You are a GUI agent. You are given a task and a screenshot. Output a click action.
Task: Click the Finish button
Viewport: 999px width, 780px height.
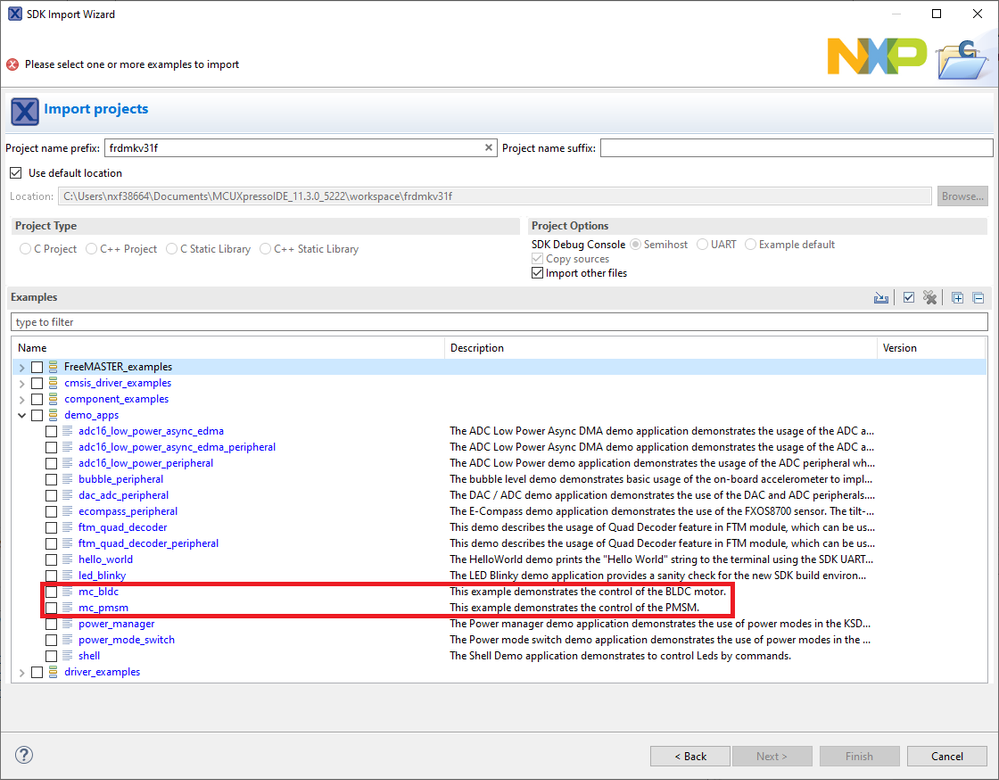(x=859, y=756)
